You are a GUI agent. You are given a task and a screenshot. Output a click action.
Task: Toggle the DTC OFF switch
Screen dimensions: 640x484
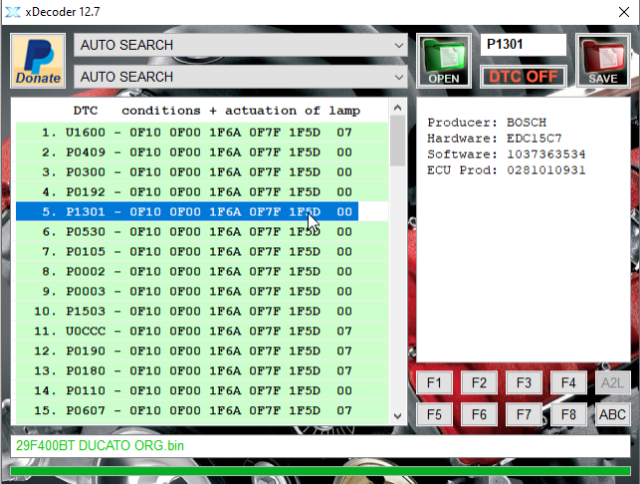click(523, 76)
